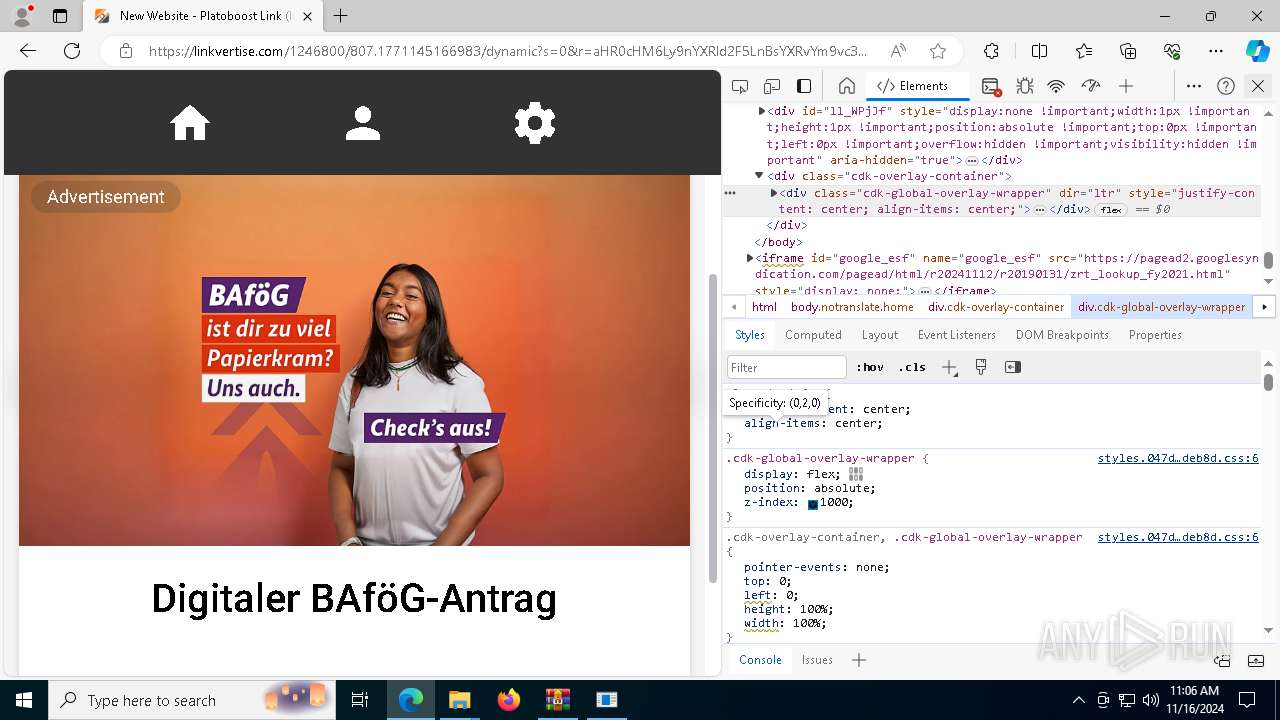The image size is (1280, 720).
Task: Refresh the browser page
Action: click(x=72, y=51)
